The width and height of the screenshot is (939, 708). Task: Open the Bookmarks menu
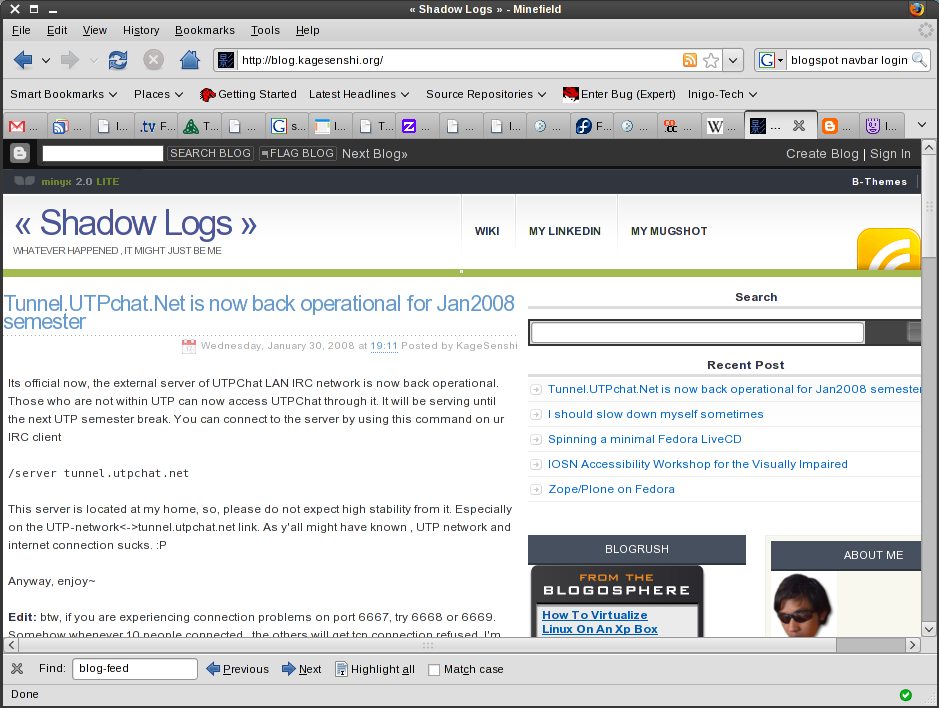(205, 30)
